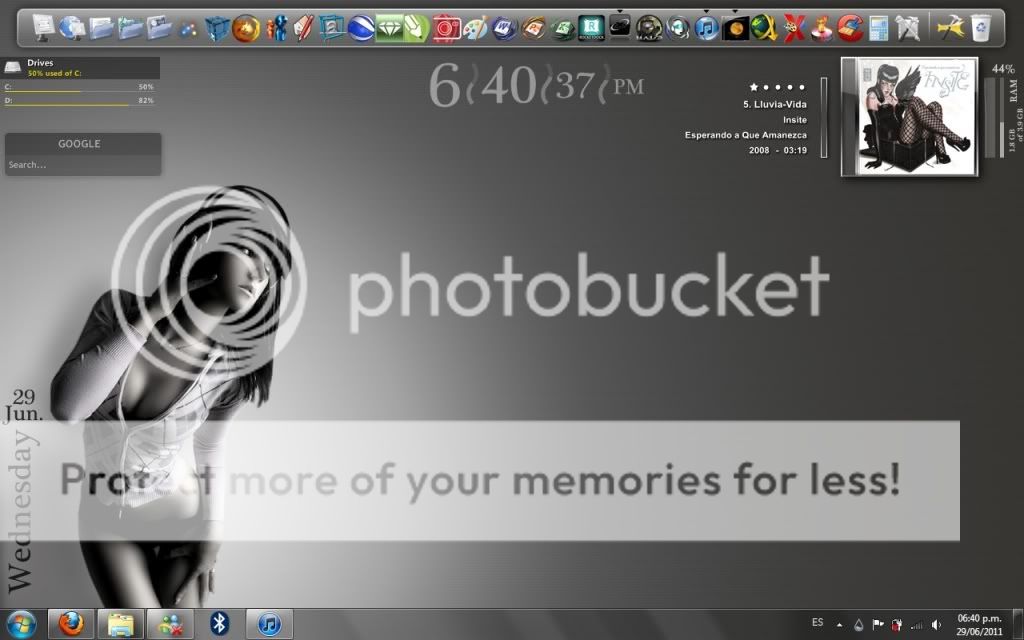Screen dimensions: 1024x640
Task: Open the My Computer dock icon
Action: point(44,28)
